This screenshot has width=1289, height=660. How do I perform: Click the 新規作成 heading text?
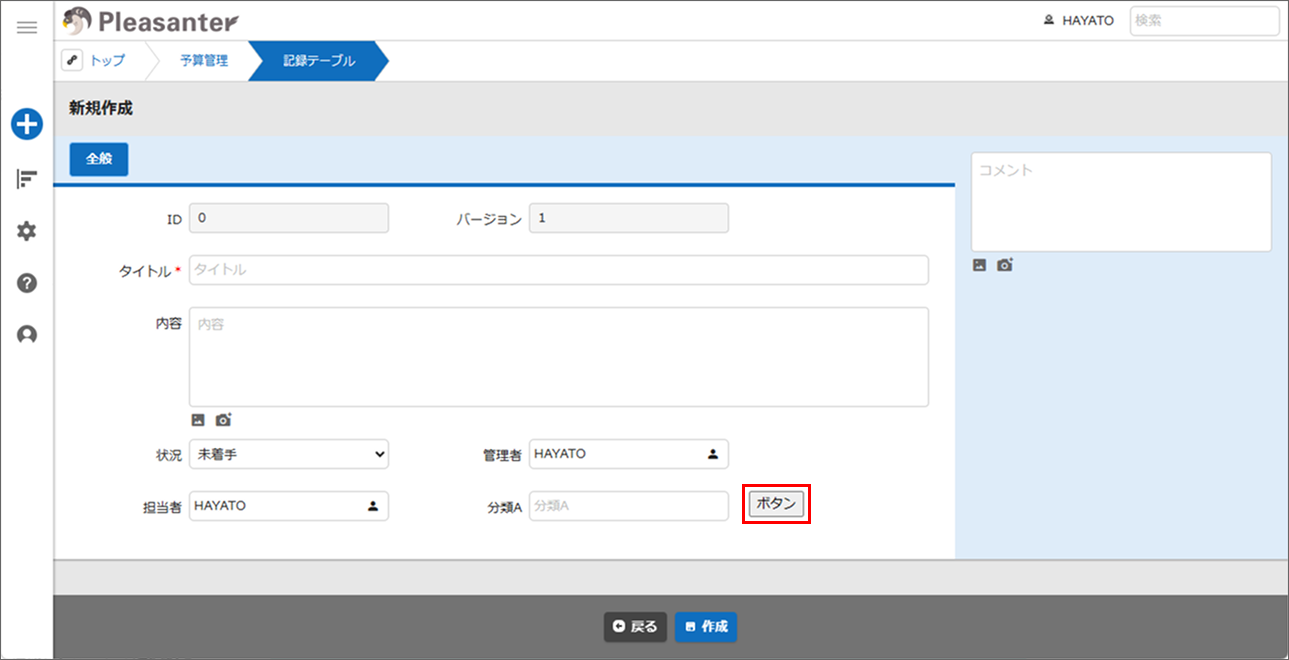(101, 108)
